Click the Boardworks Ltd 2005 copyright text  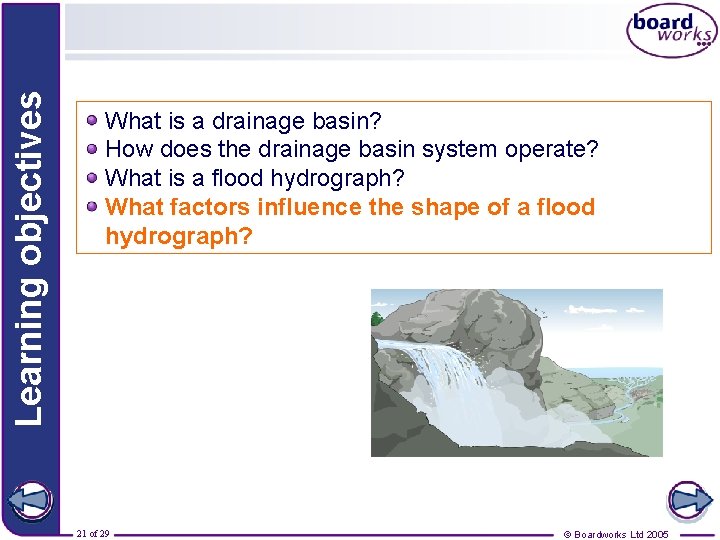click(x=616, y=534)
